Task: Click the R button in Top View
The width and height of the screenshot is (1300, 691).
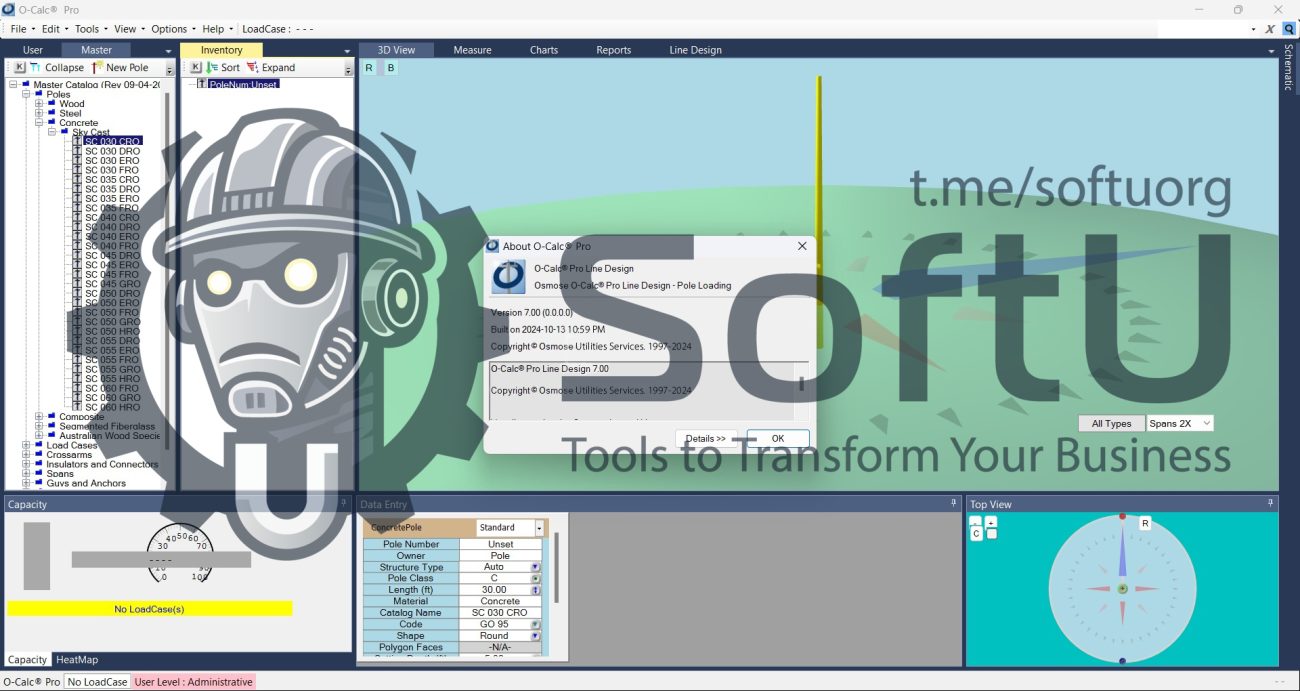Action: [1145, 523]
